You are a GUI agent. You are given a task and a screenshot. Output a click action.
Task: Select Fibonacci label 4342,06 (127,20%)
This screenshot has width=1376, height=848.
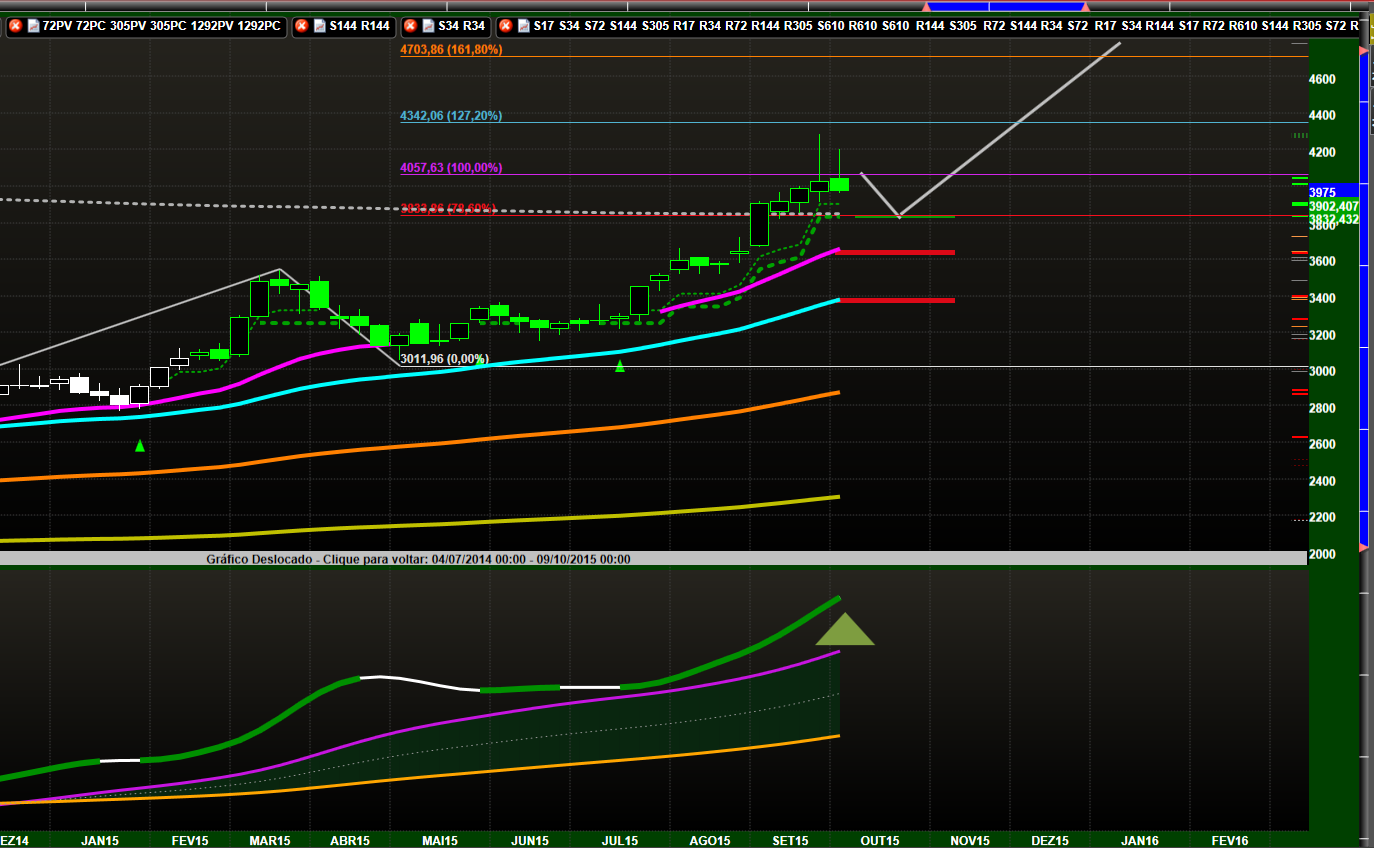pyautogui.click(x=451, y=116)
